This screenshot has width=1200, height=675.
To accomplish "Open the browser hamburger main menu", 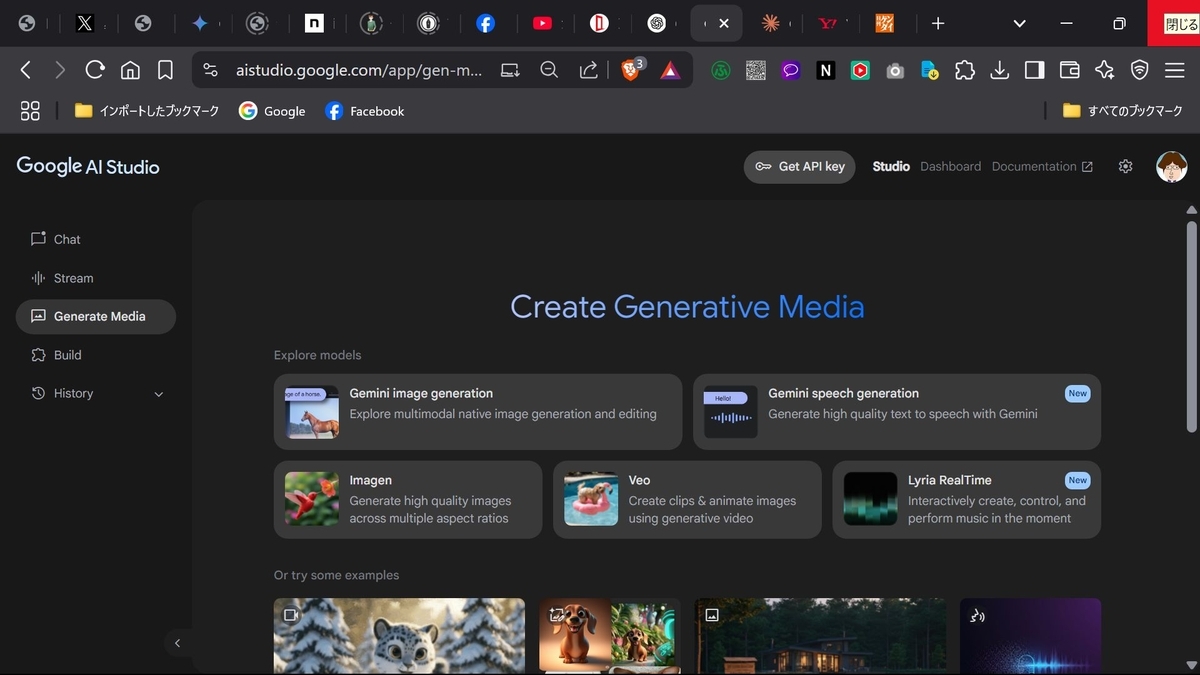I will click(x=1174, y=70).
